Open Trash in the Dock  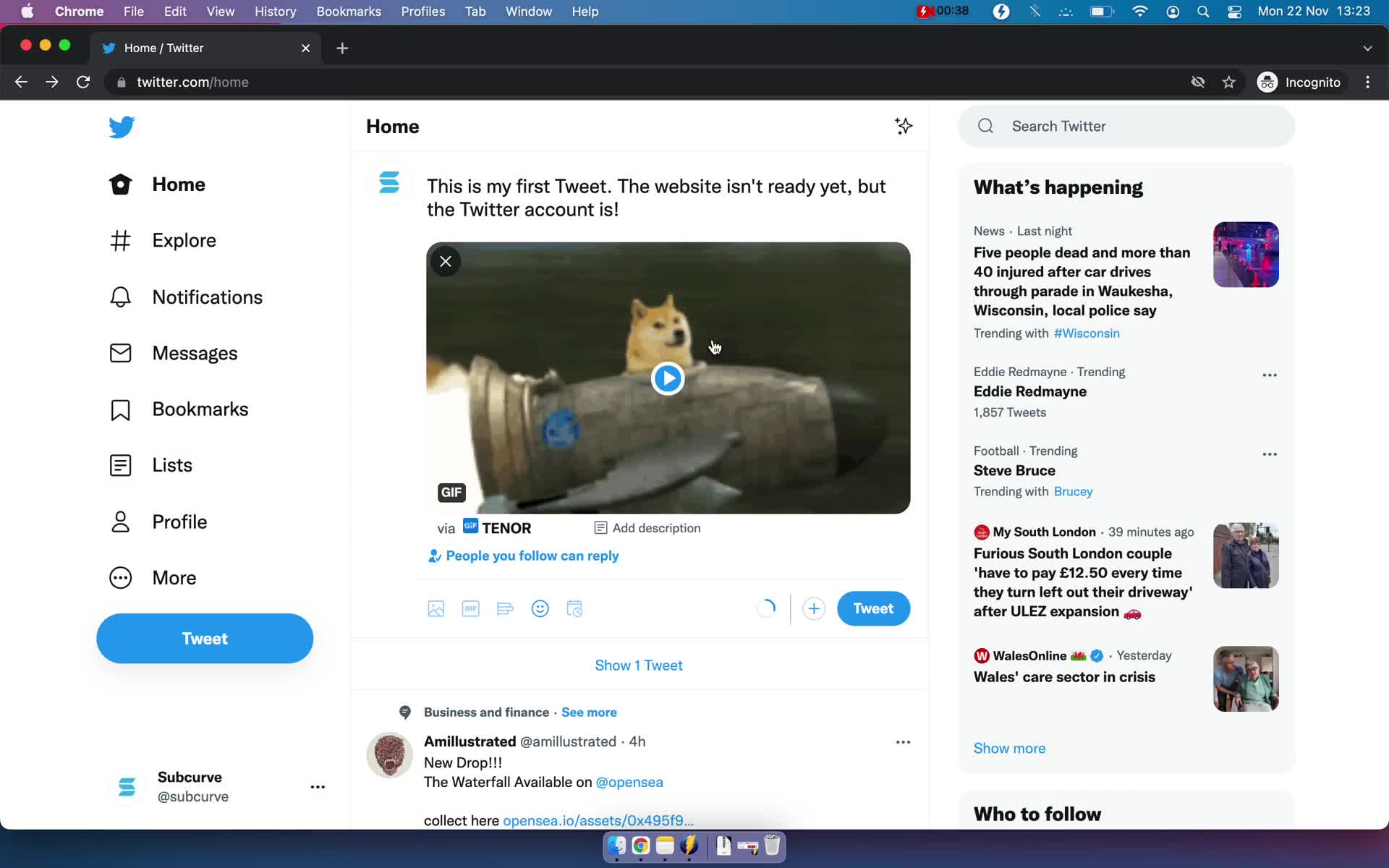[772, 845]
